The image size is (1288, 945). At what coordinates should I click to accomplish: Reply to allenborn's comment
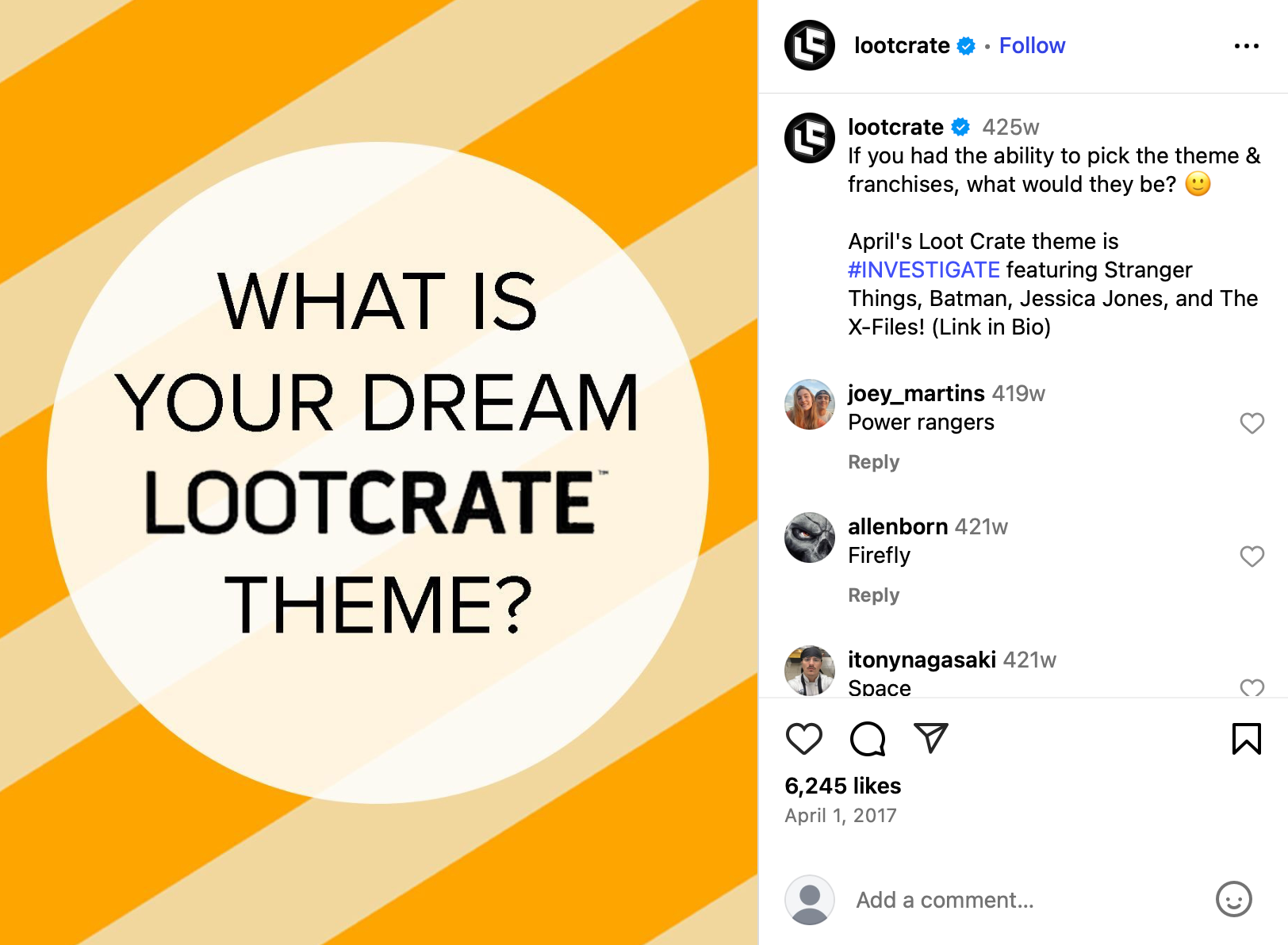(873, 595)
